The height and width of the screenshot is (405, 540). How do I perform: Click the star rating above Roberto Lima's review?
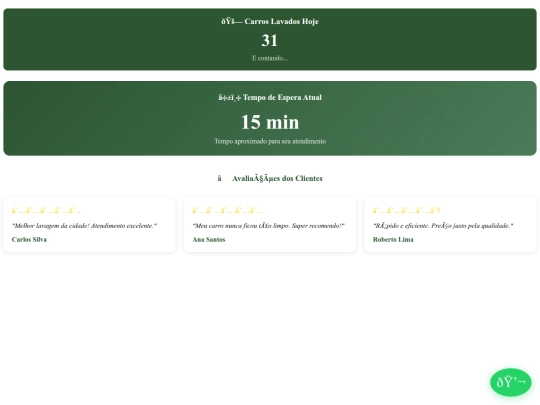pyautogui.click(x=406, y=210)
